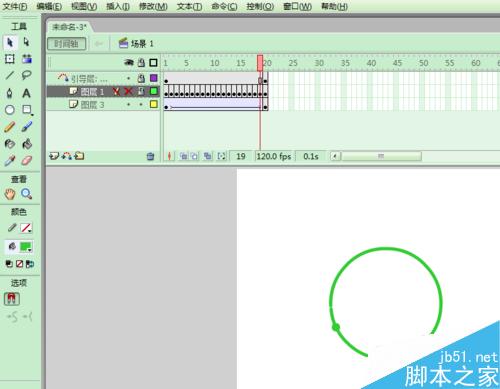
Task: Switch to the 未命名-3* document tab
Action: click(x=69, y=27)
